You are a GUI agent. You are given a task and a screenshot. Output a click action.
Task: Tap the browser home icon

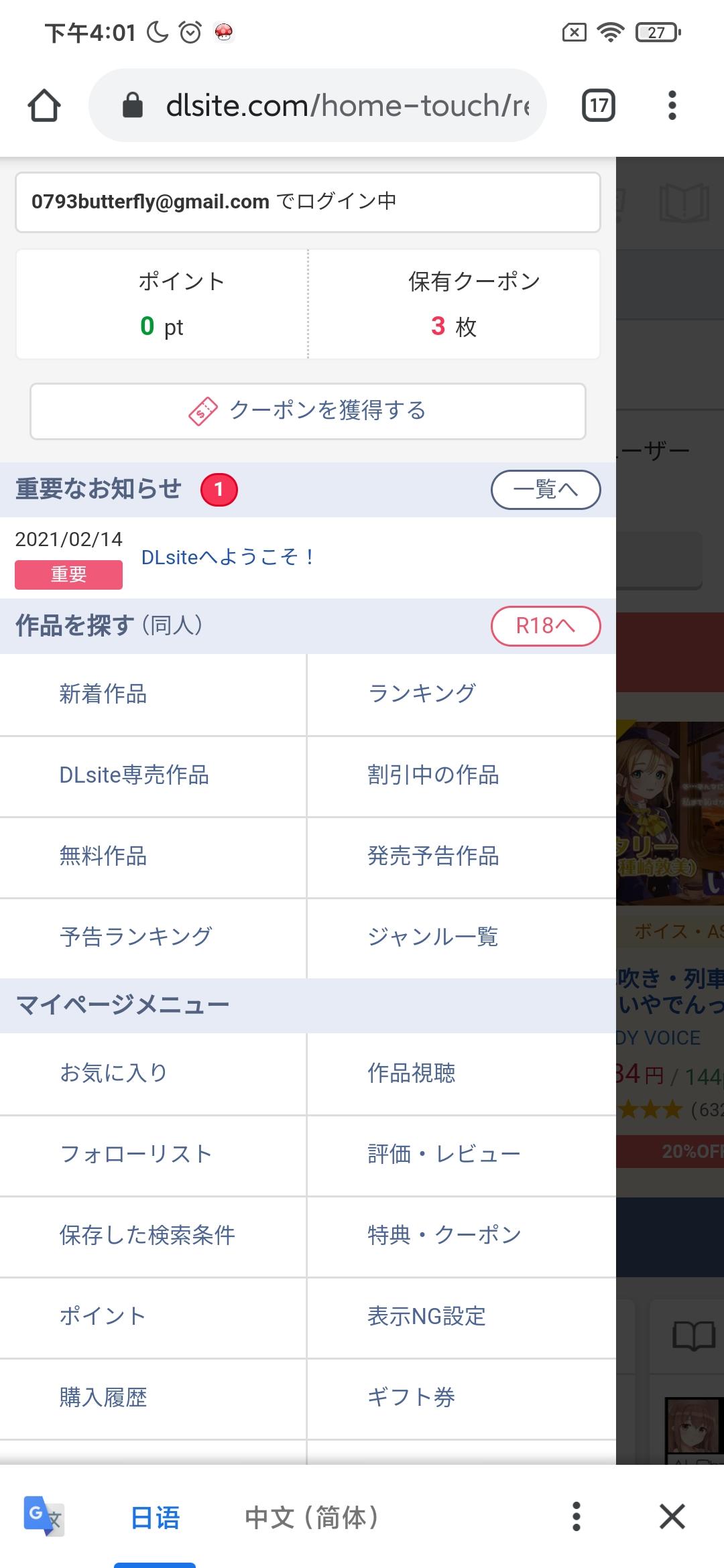[x=44, y=106]
